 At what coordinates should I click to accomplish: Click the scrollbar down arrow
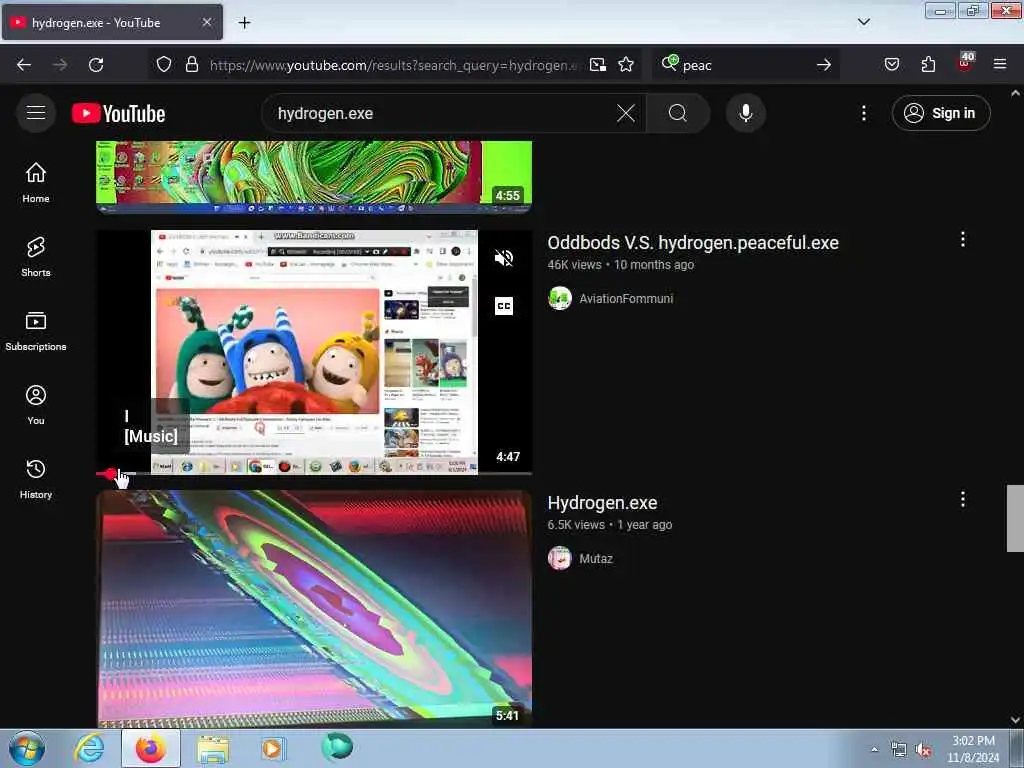coord(1015,720)
